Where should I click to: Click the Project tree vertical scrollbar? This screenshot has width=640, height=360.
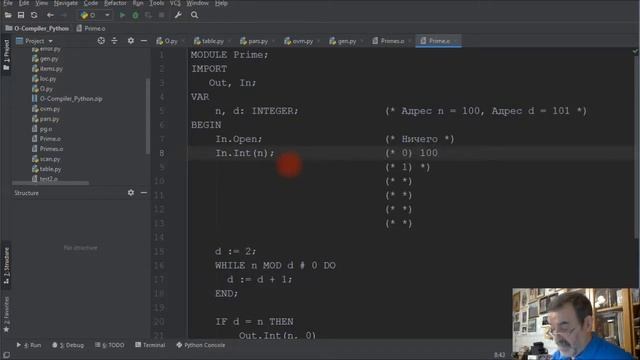tap(147, 116)
